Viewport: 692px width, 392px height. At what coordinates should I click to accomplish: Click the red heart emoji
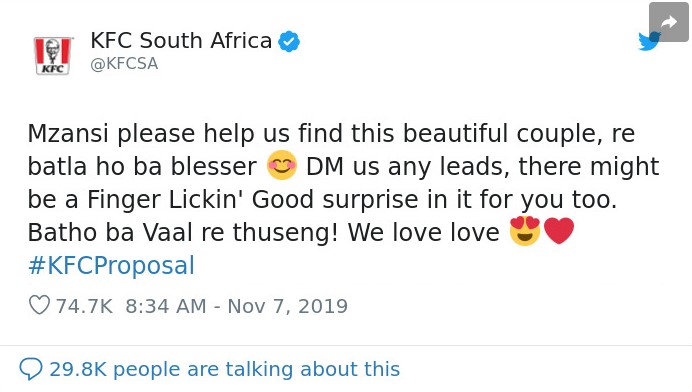pyautogui.click(x=559, y=230)
